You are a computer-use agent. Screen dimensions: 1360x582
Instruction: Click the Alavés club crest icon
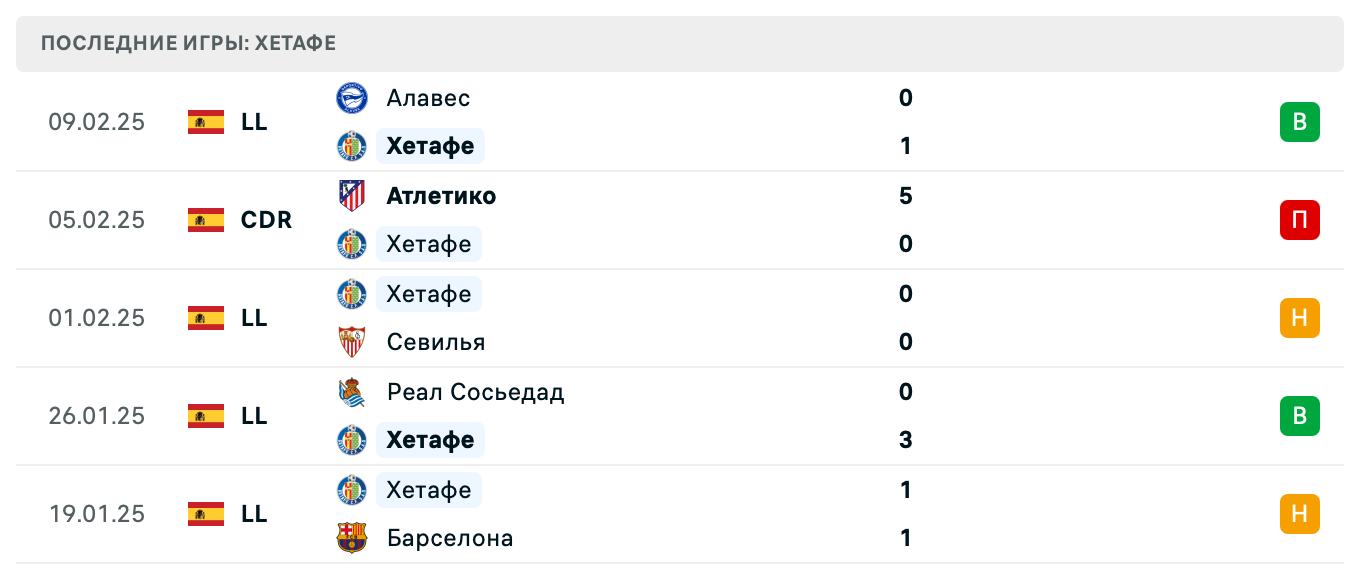click(x=352, y=98)
